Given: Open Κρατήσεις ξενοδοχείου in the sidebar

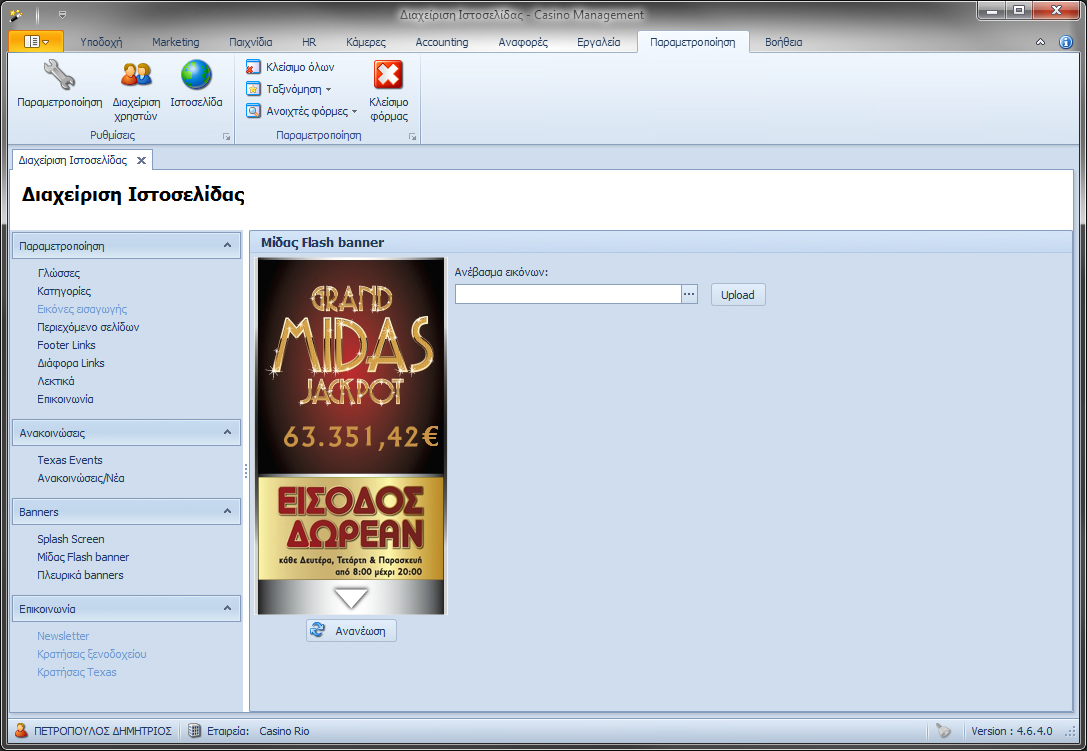Looking at the screenshot, I should tap(92, 655).
